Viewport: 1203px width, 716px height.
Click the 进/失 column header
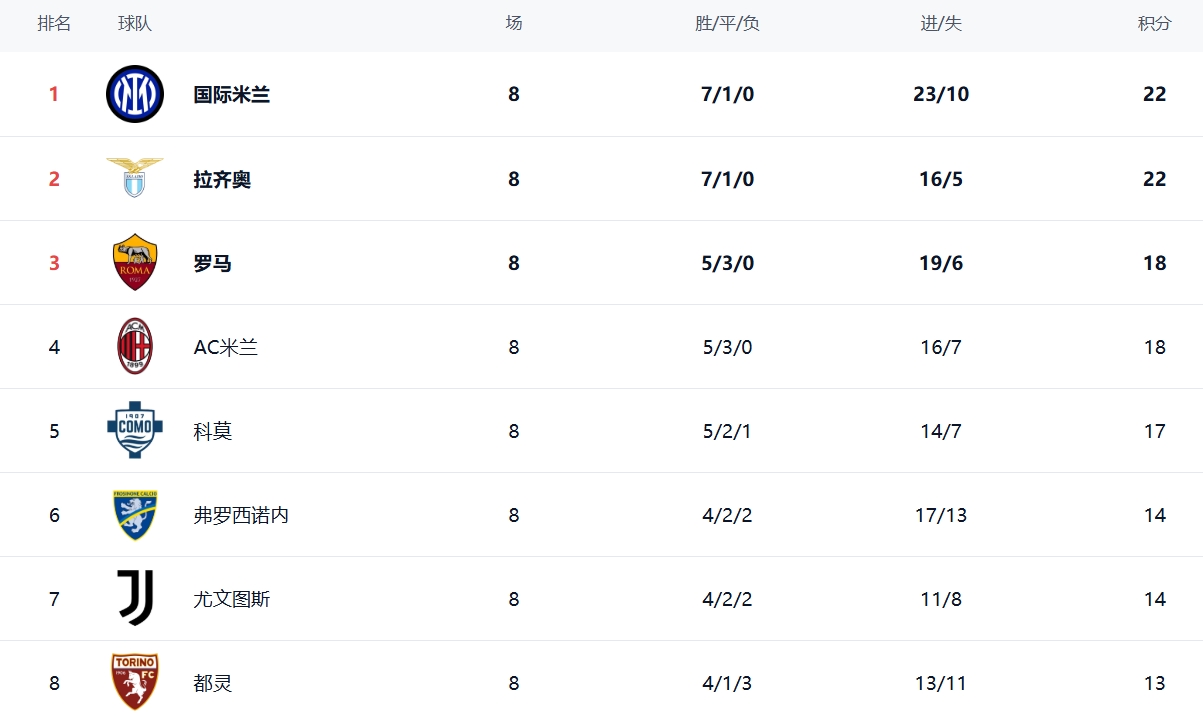pyautogui.click(x=941, y=23)
